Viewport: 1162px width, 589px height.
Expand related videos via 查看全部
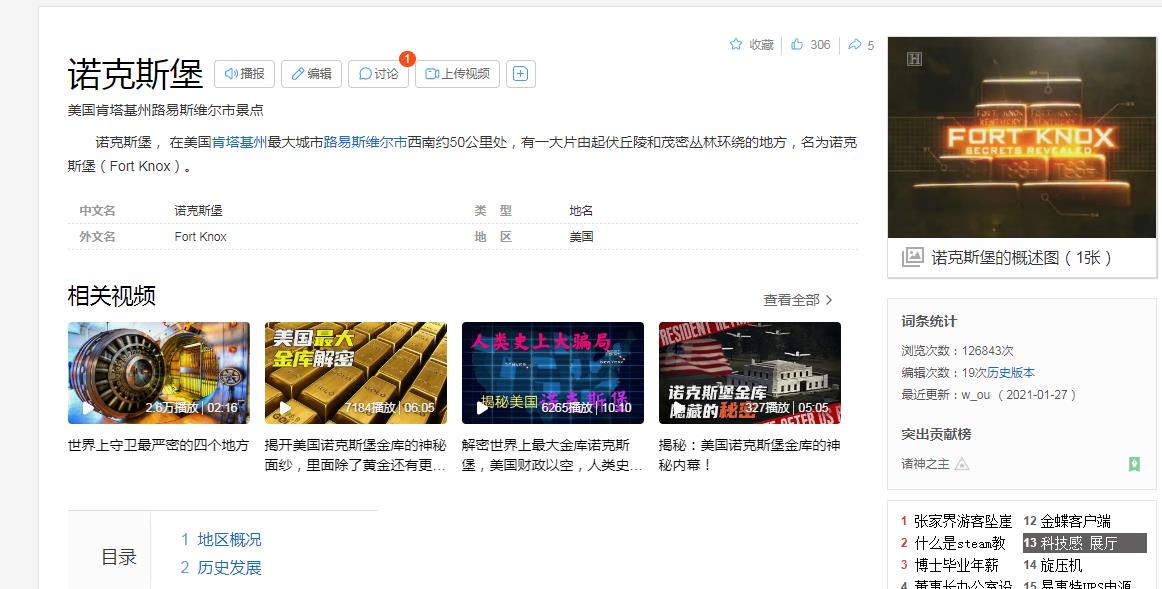coord(797,300)
